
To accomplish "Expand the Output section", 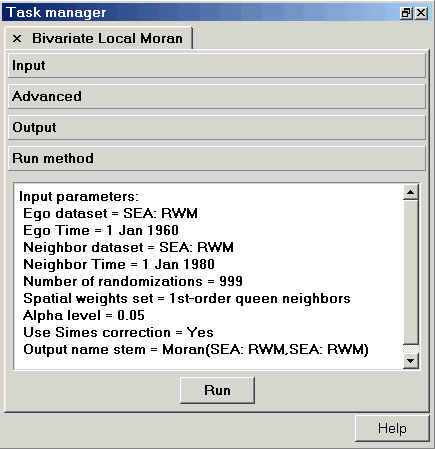I will (x=217, y=127).
